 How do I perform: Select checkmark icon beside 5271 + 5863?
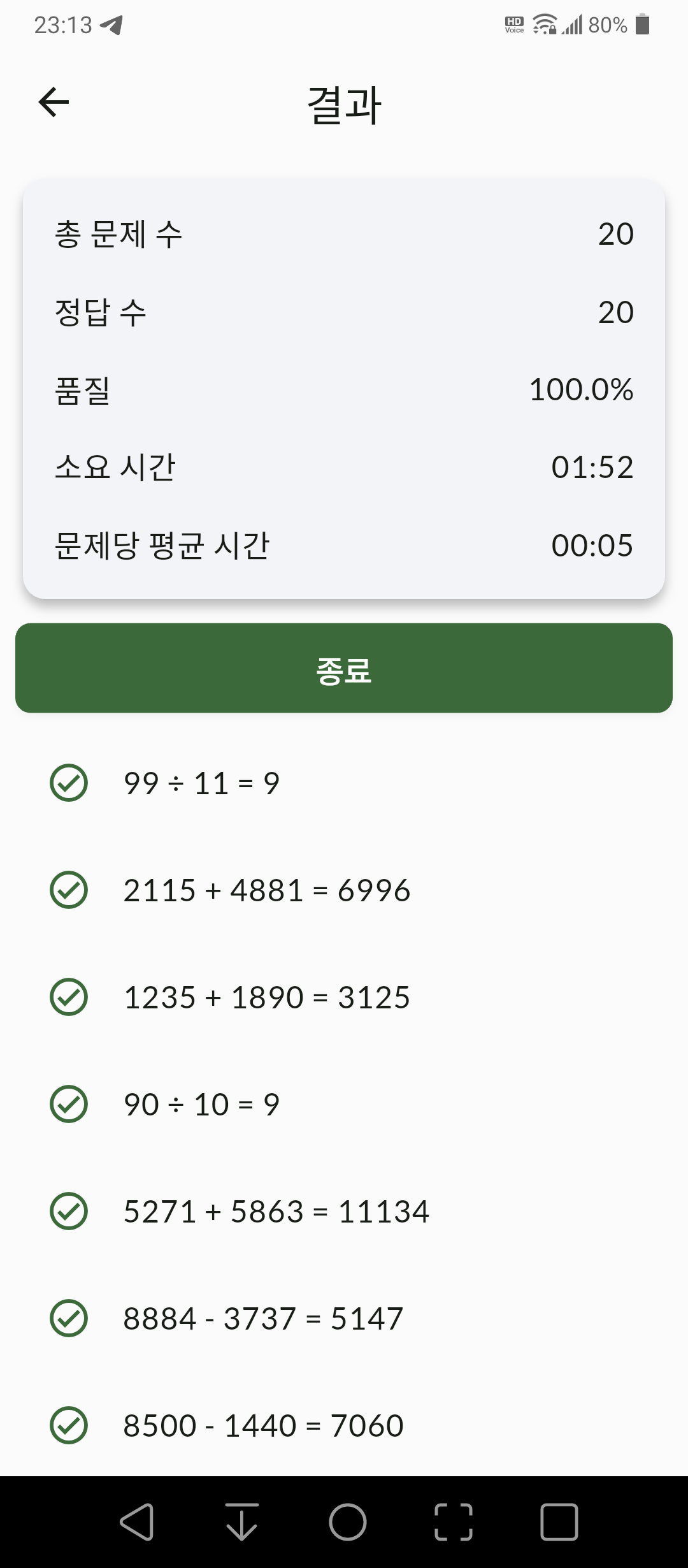(69, 1211)
